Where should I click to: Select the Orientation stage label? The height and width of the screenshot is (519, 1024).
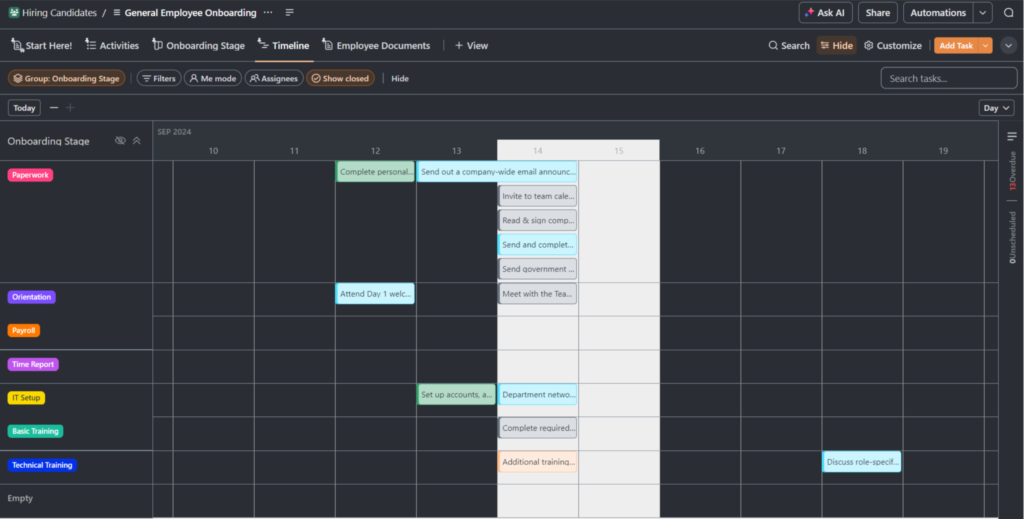coord(31,297)
